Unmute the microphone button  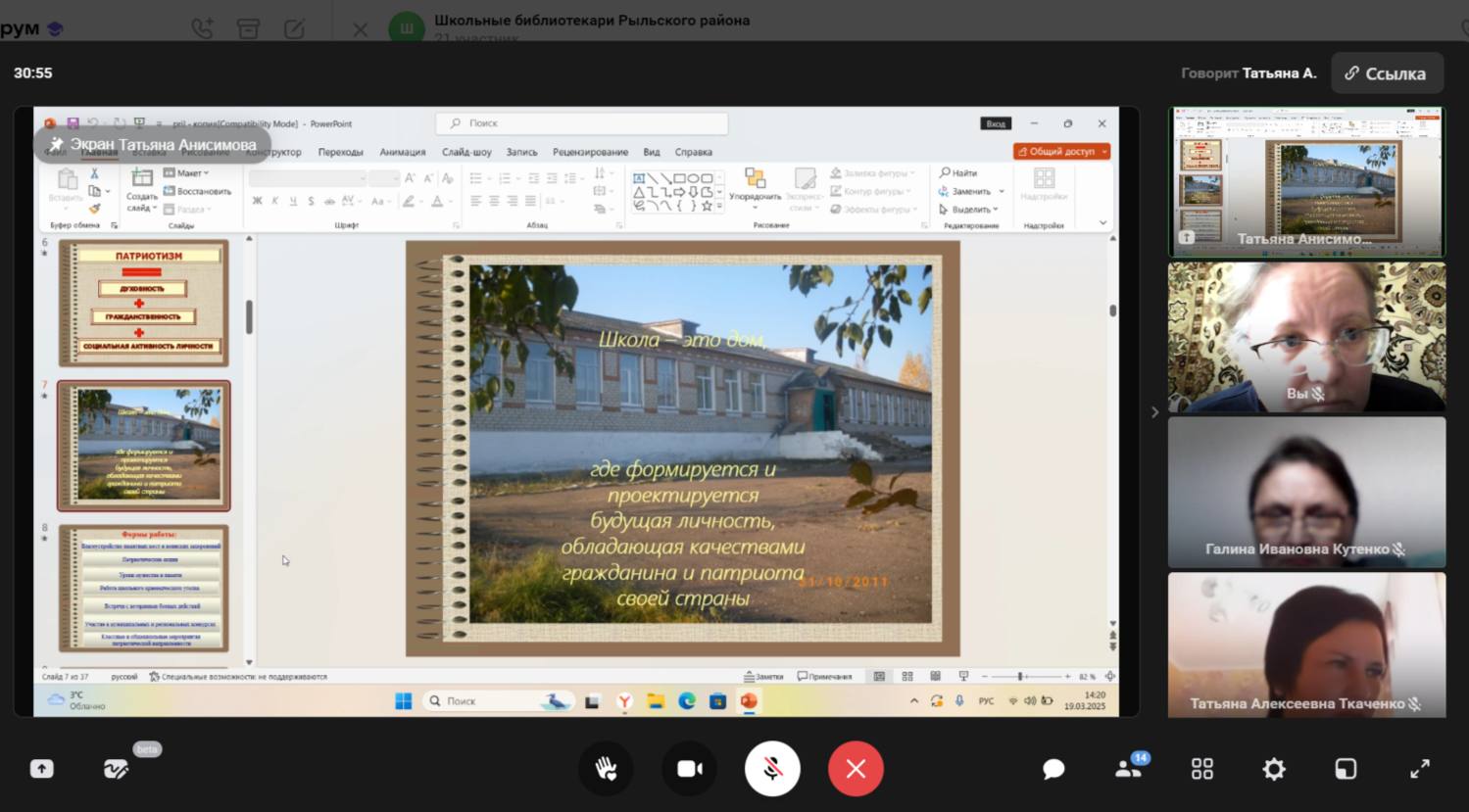coord(772,769)
